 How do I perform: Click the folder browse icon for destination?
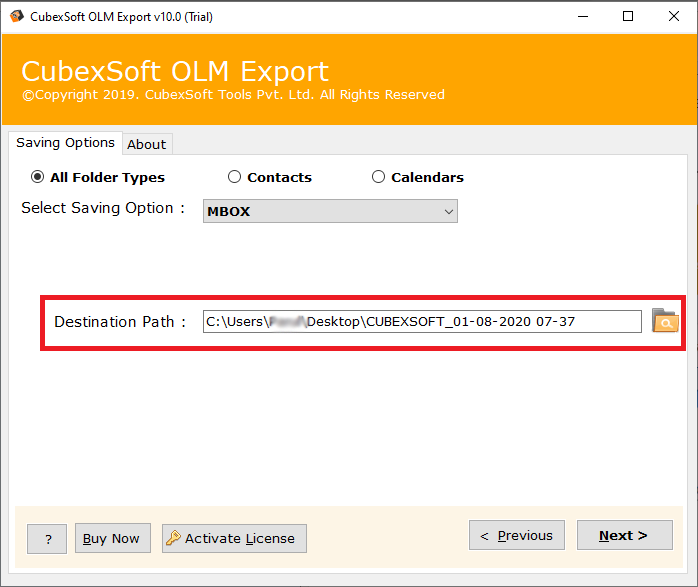tap(665, 320)
